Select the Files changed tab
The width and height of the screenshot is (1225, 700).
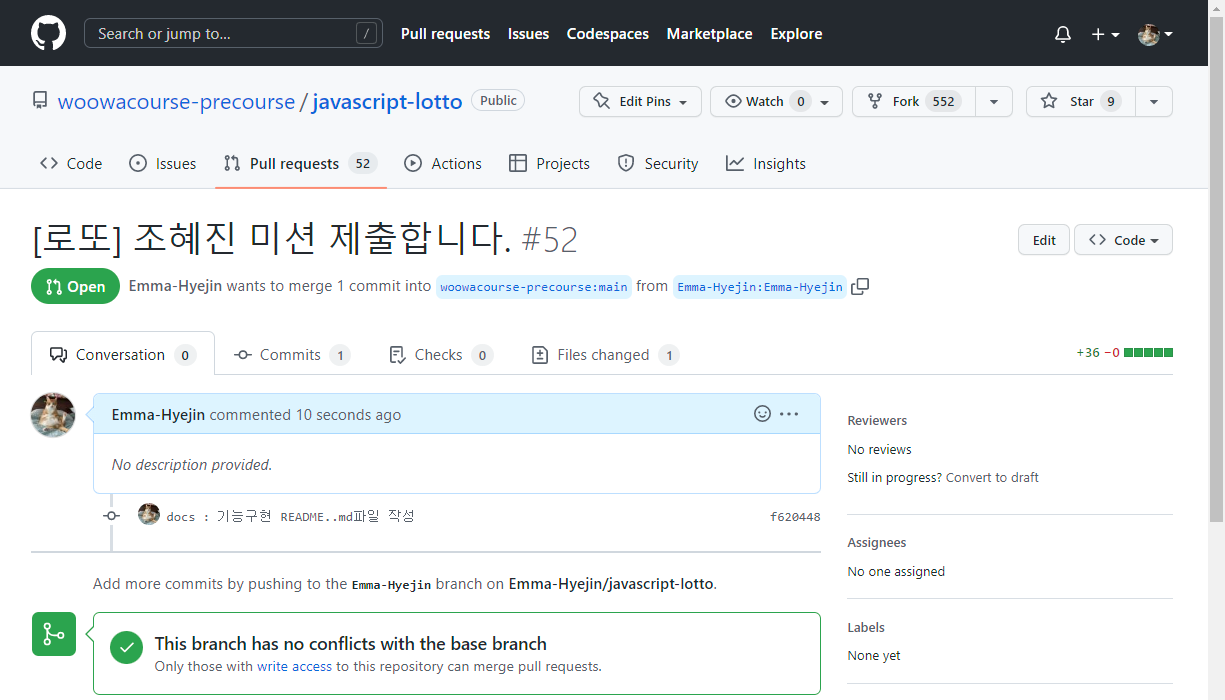point(605,354)
